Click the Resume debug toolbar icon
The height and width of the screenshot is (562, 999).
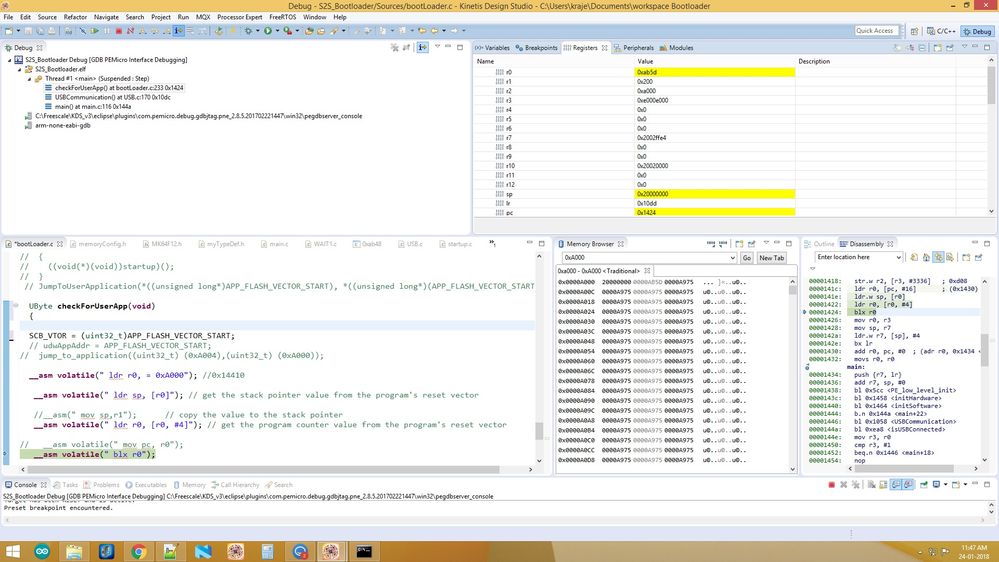tap(94, 31)
